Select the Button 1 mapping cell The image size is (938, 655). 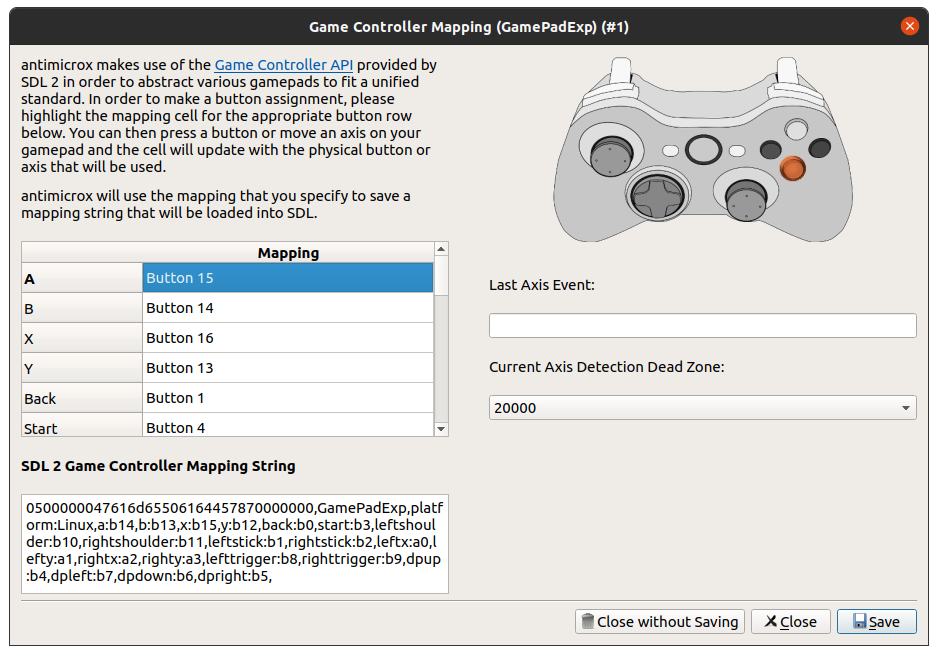coord(288,398)
